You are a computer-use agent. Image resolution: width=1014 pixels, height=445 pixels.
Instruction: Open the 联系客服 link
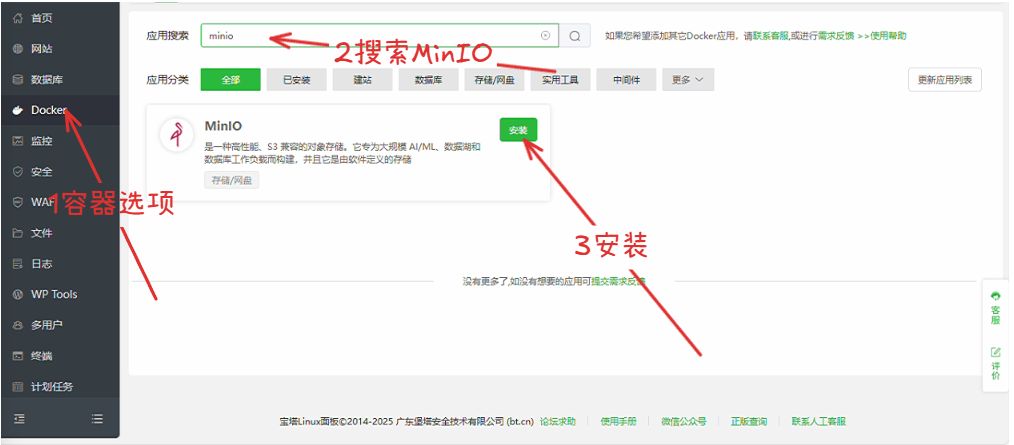(771, 36)
